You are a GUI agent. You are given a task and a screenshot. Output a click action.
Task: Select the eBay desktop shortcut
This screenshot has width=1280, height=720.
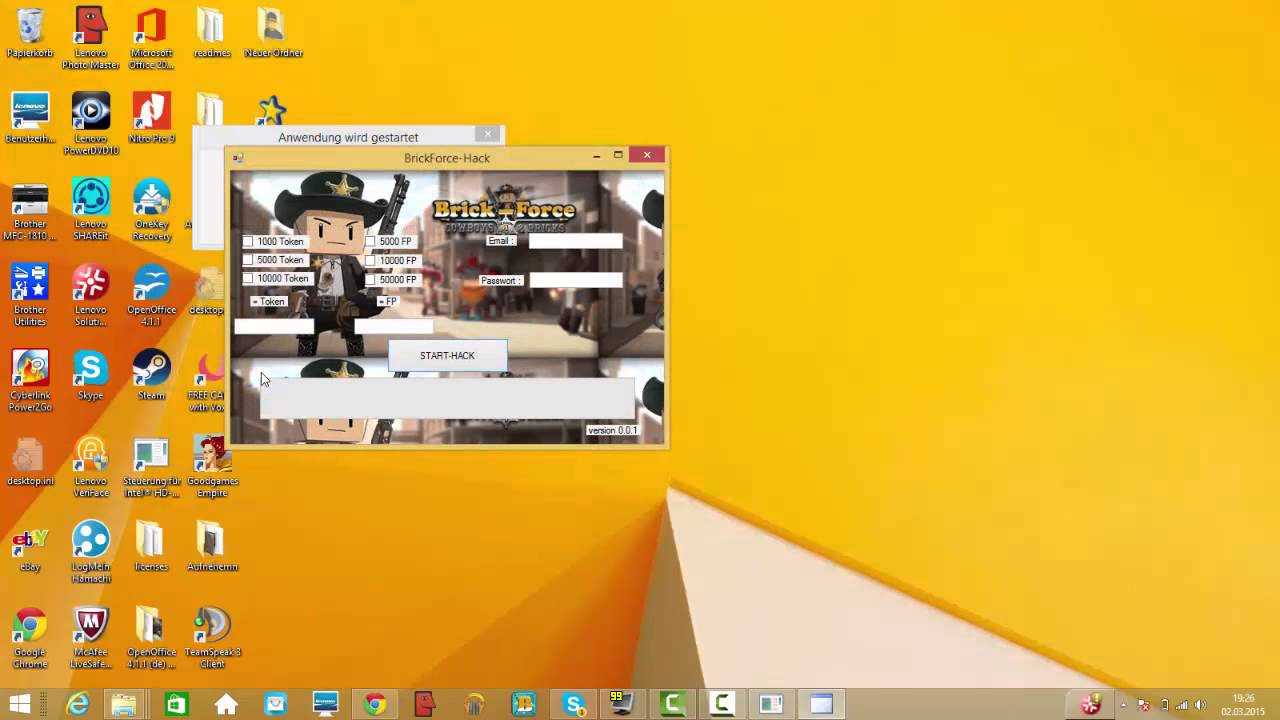[30, 547]
